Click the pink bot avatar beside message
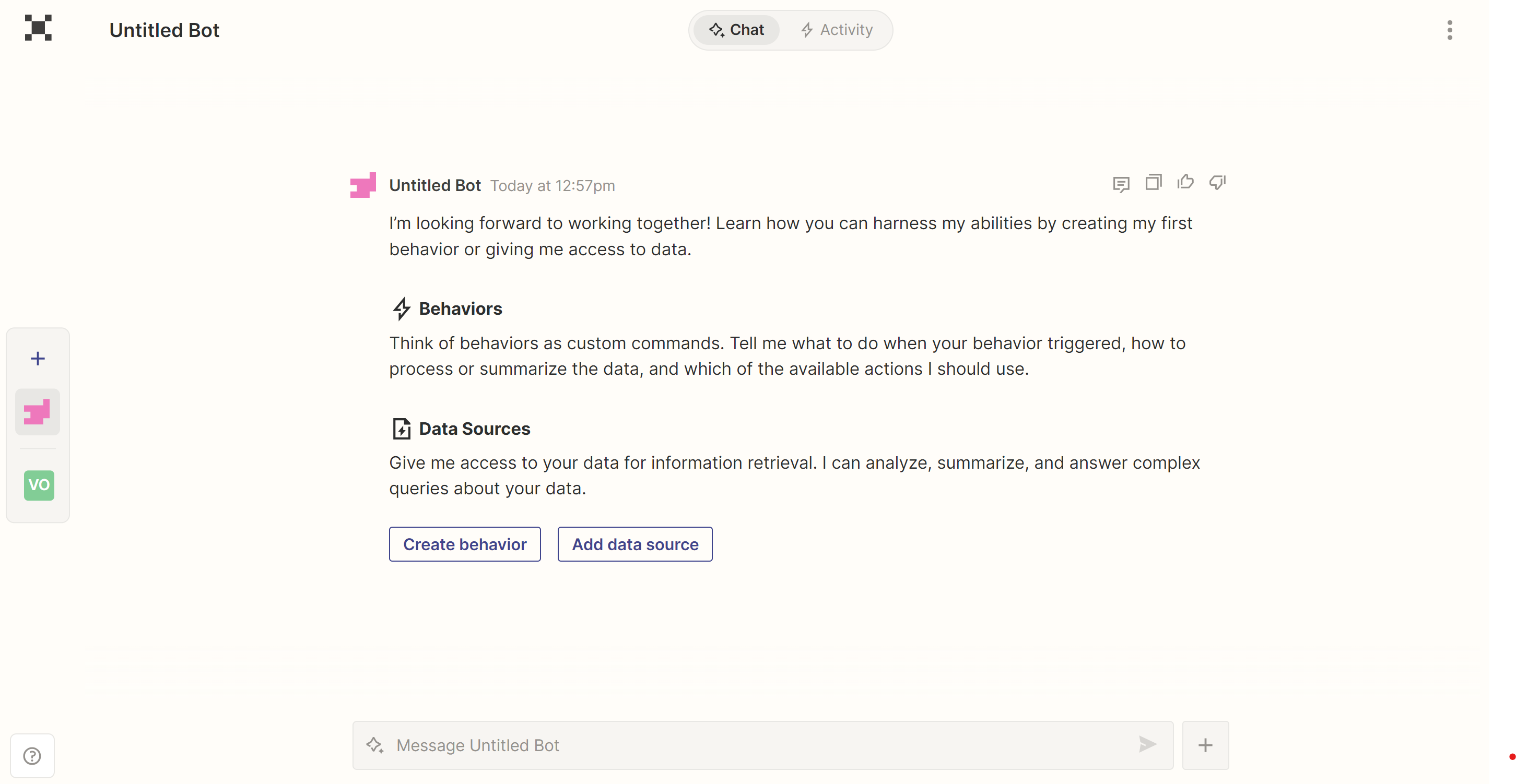 [x=363, y=185]
